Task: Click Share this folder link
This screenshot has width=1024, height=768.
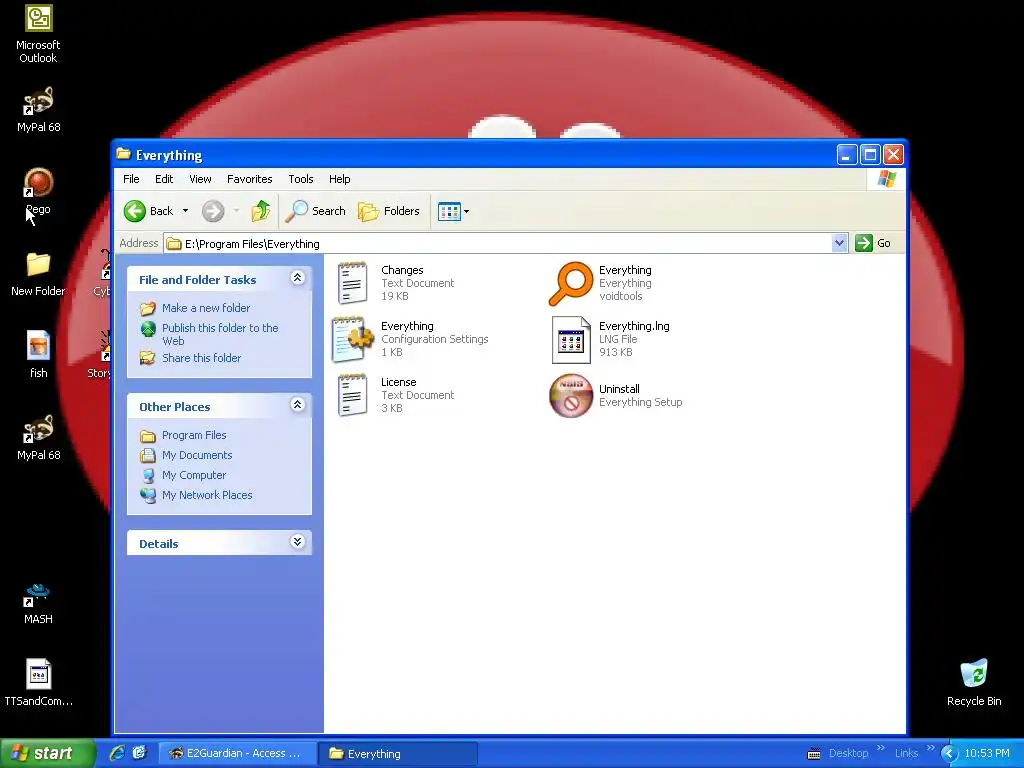Action: tap(201, 358)
